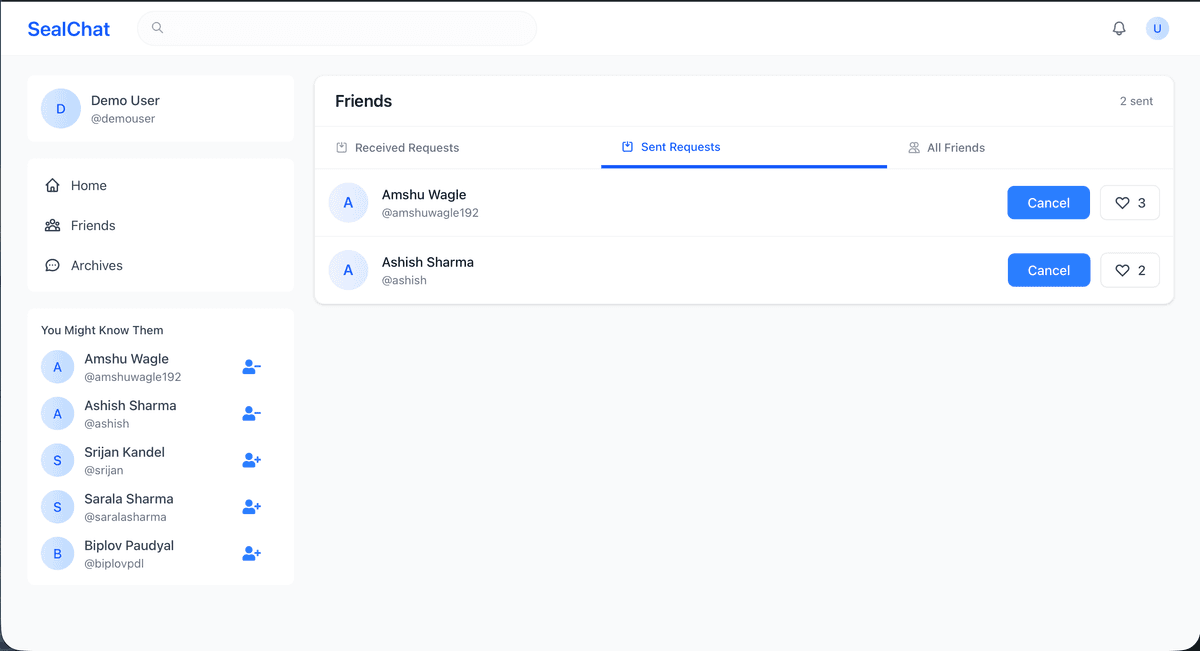
Task: Click the Friends people icon in sidebar
Action: click(53, 226)
